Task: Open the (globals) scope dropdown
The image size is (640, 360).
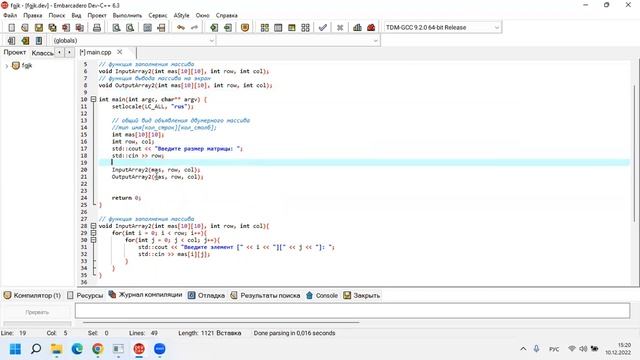Action: pyautogui.click(x=133, y=40)
